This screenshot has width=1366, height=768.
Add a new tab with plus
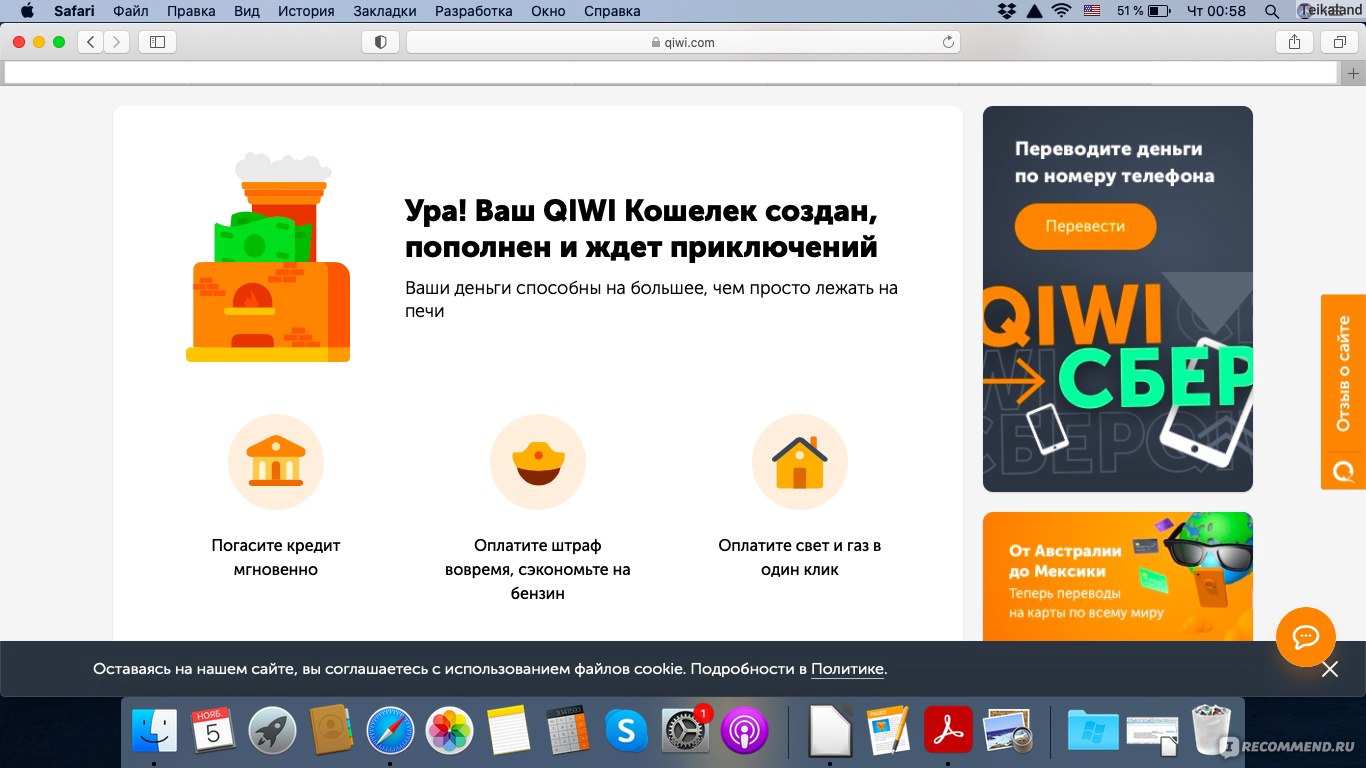1354,73
